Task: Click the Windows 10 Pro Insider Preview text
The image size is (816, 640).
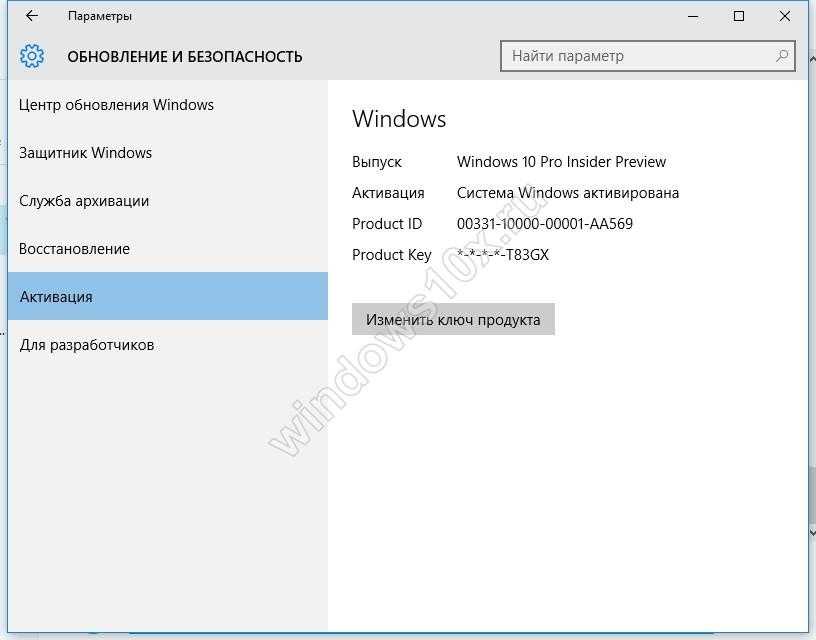Action: click(x=561, y=162)
